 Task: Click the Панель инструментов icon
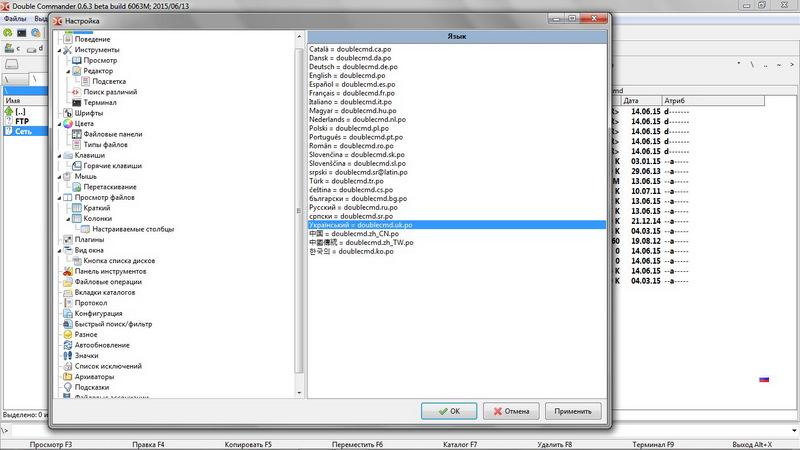tap(68, 271)
